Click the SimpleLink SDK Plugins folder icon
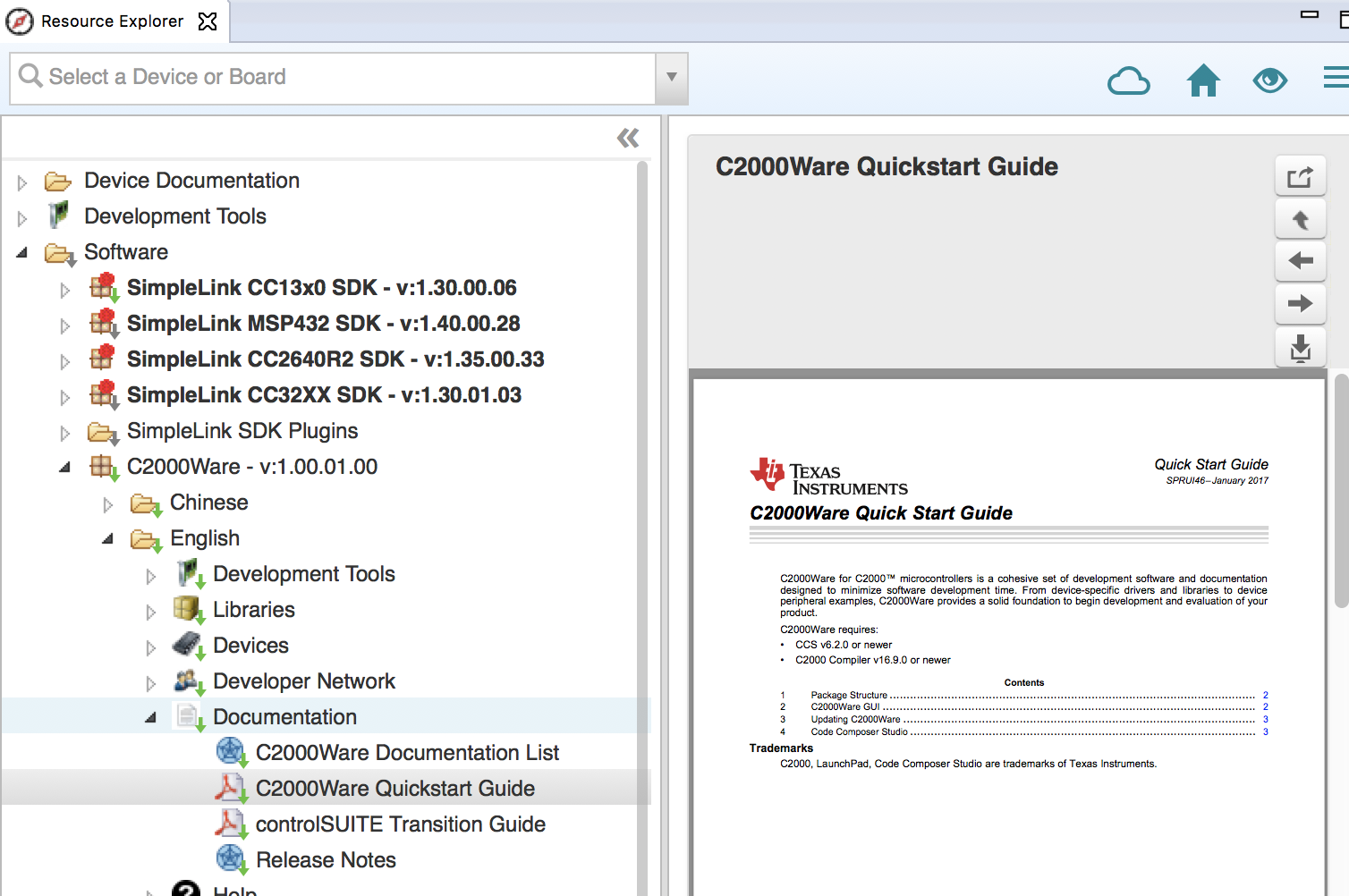Viewport: 1349px width, 896px height. point(103,433)
